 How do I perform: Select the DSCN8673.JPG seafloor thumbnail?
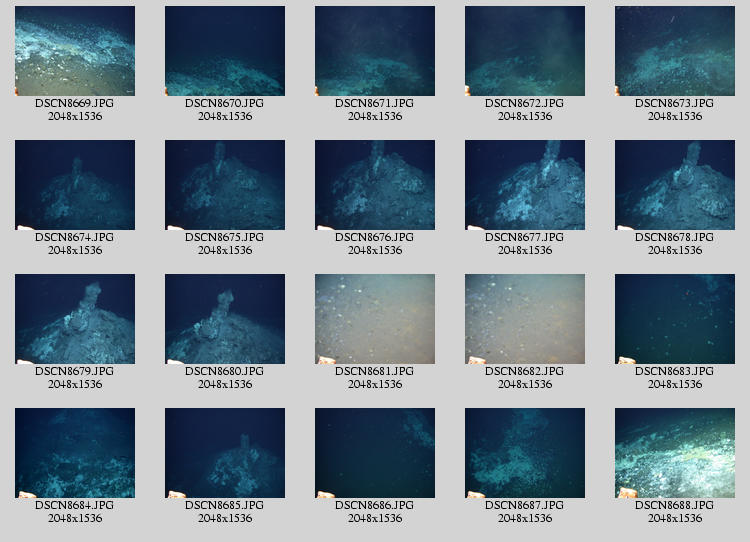tap(675, 51)
